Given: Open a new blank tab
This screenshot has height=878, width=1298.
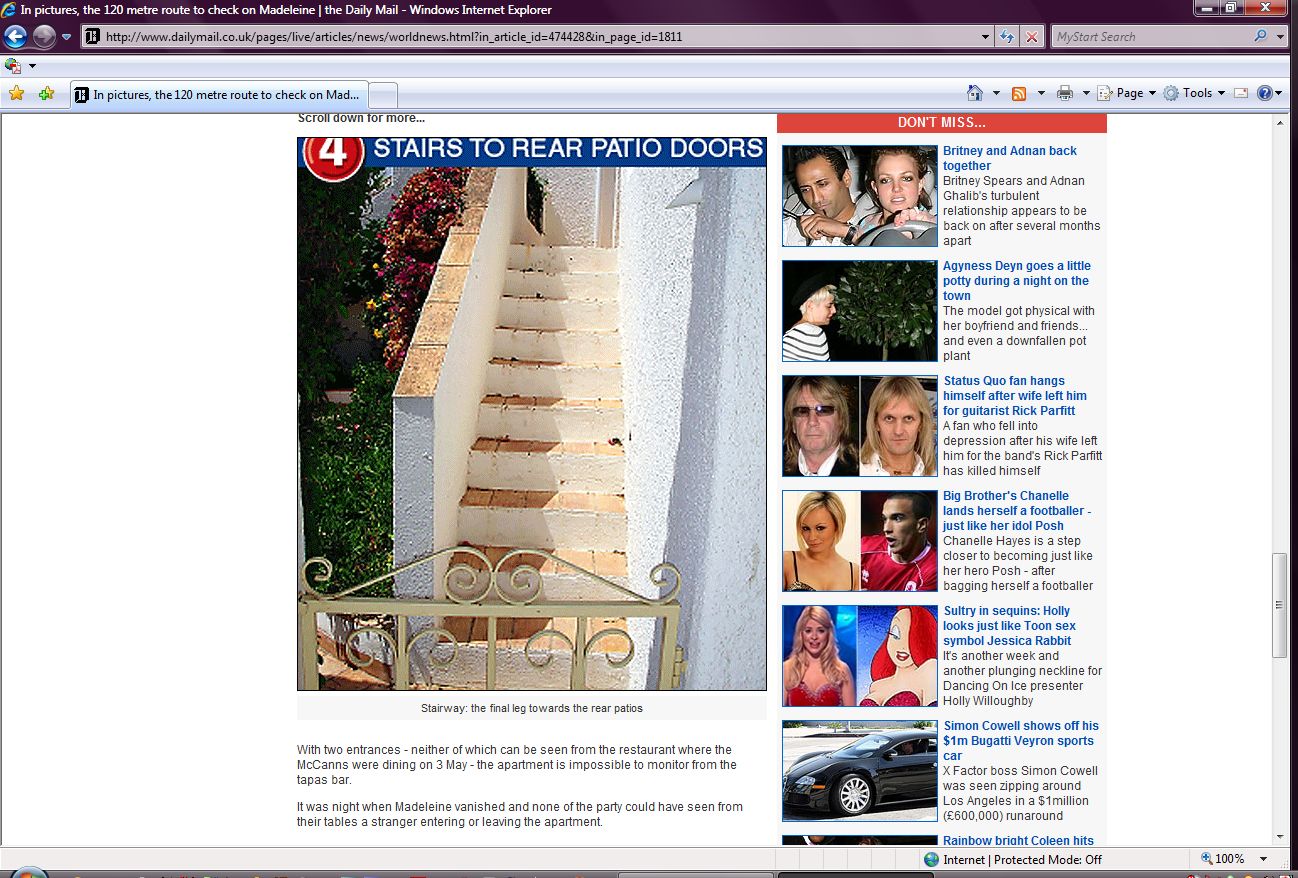Looking at the screenshot, I should [384, 95].
